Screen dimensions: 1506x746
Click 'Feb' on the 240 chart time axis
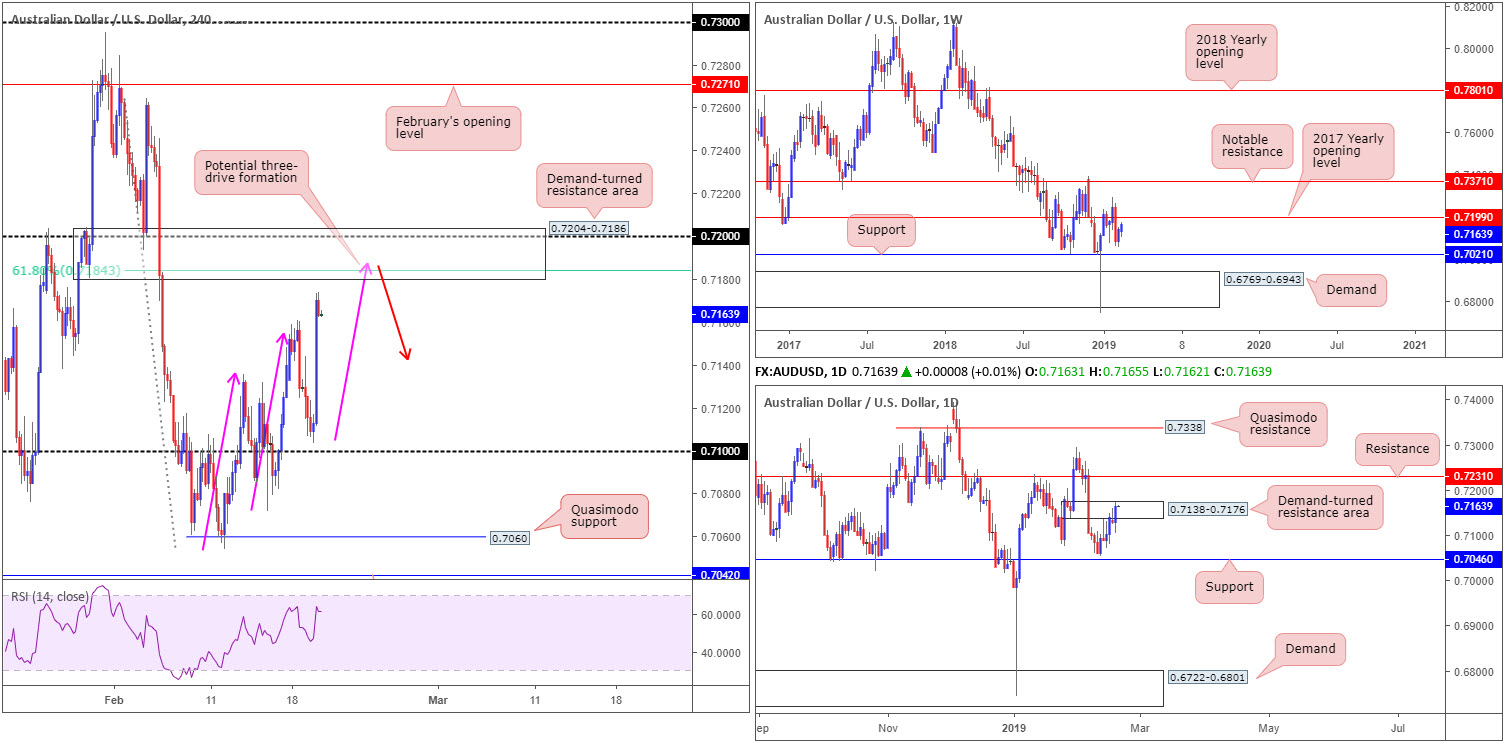click(x=114, y=700)
